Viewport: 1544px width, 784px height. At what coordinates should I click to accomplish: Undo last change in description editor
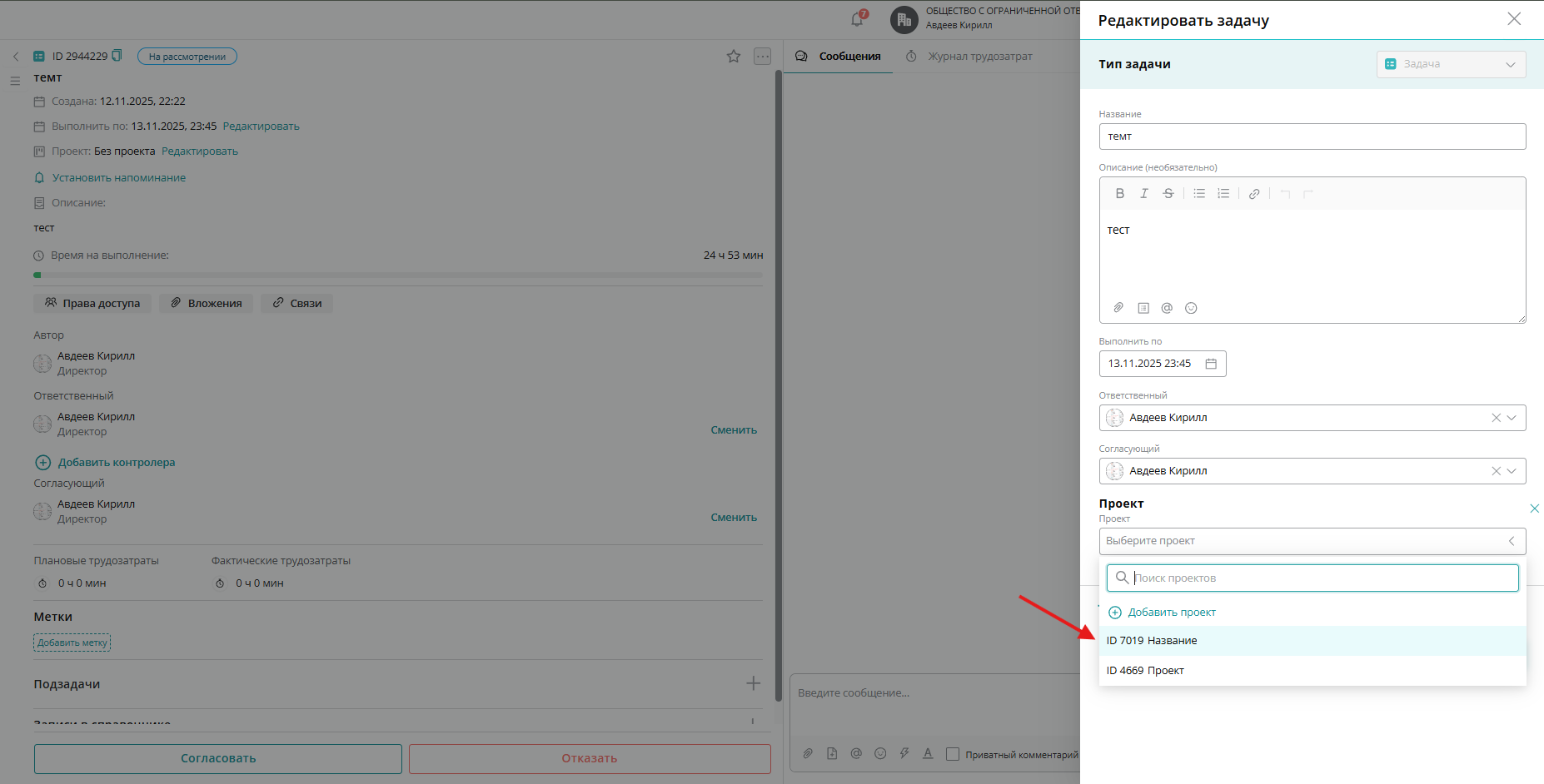[1285, 194]
